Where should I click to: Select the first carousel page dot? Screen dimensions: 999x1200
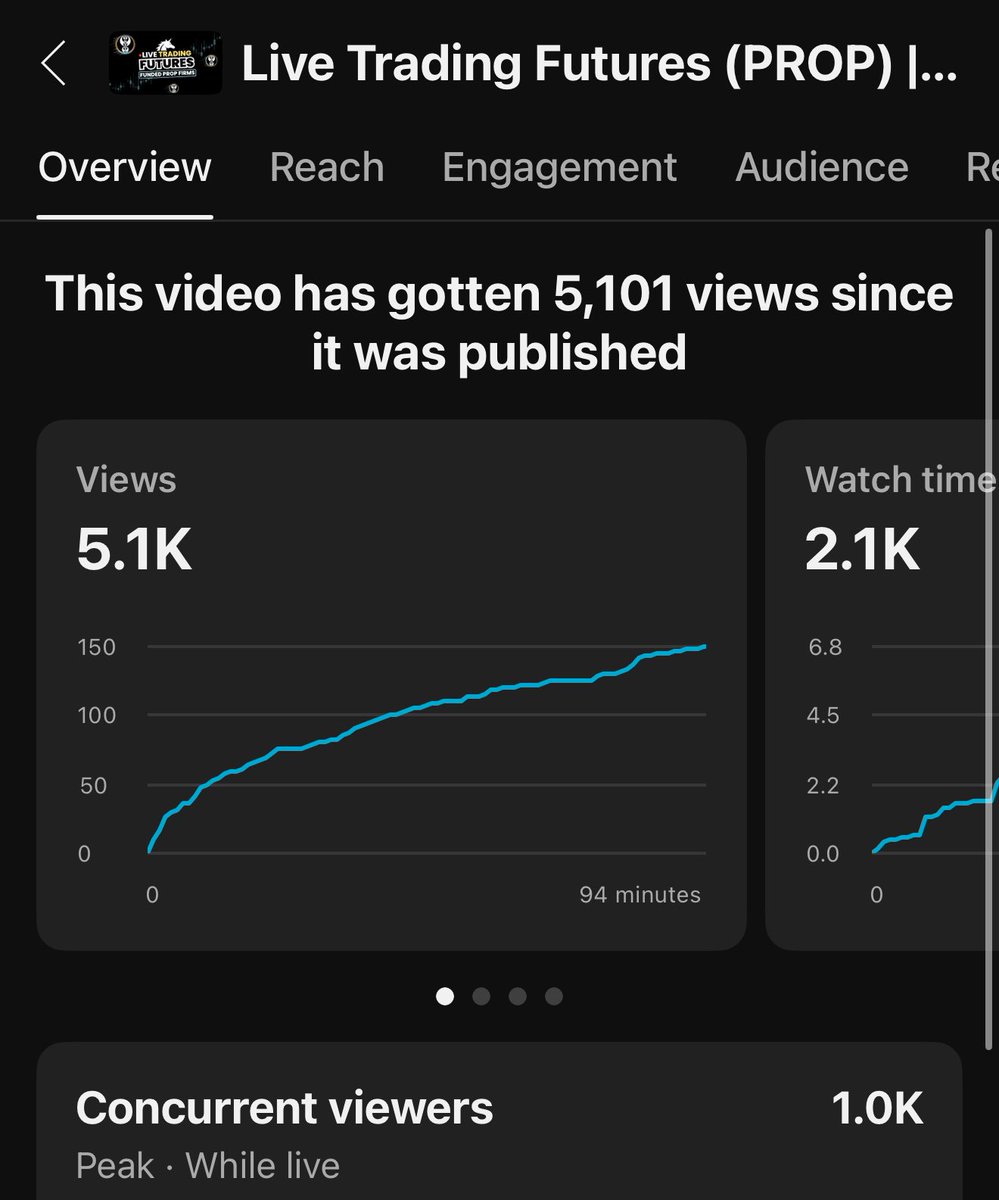[x=445, y=996]
